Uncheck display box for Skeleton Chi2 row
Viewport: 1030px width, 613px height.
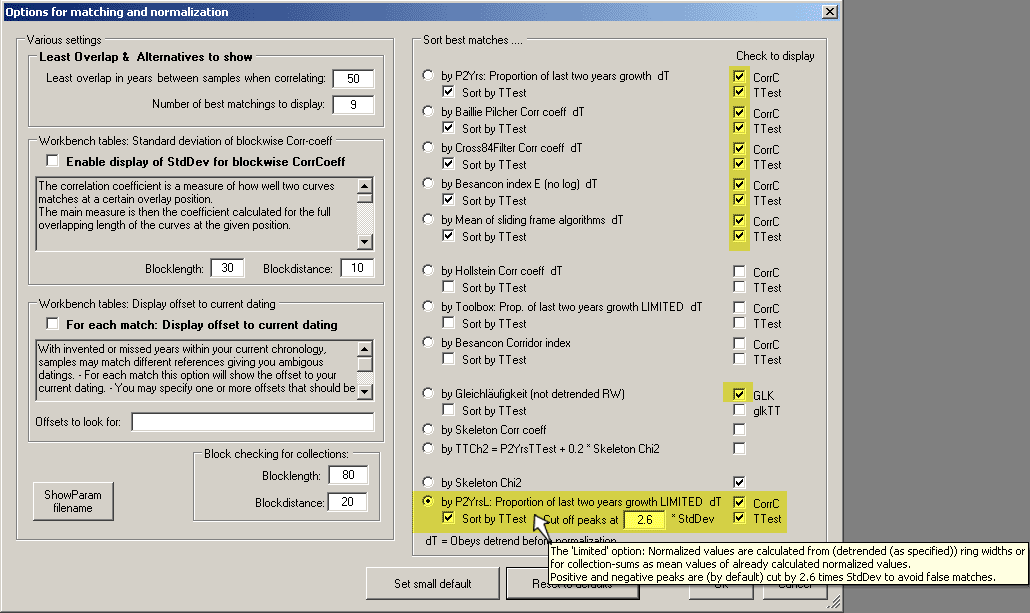pos(740,482)
